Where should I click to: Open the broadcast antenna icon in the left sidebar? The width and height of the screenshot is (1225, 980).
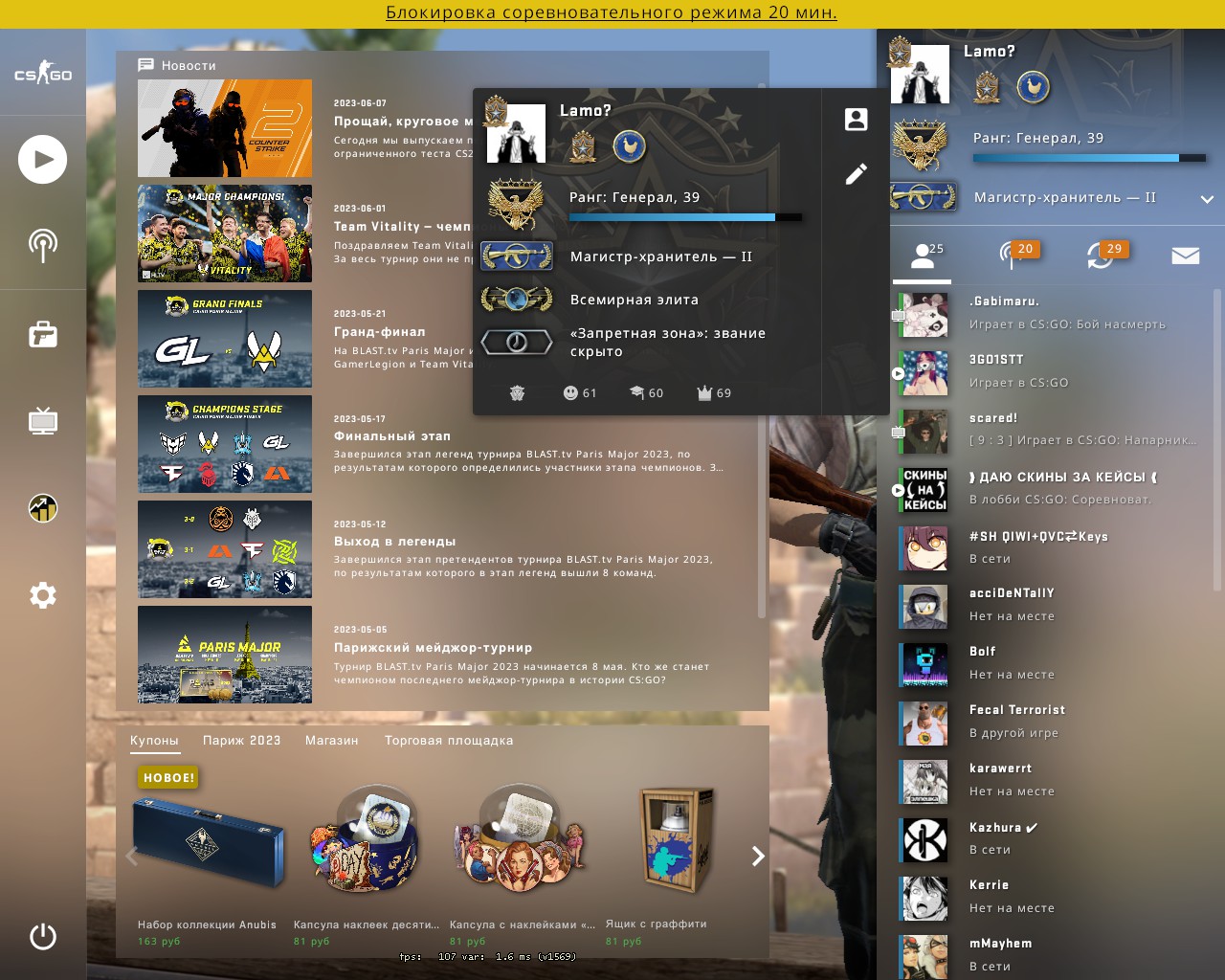click(42, 245)
